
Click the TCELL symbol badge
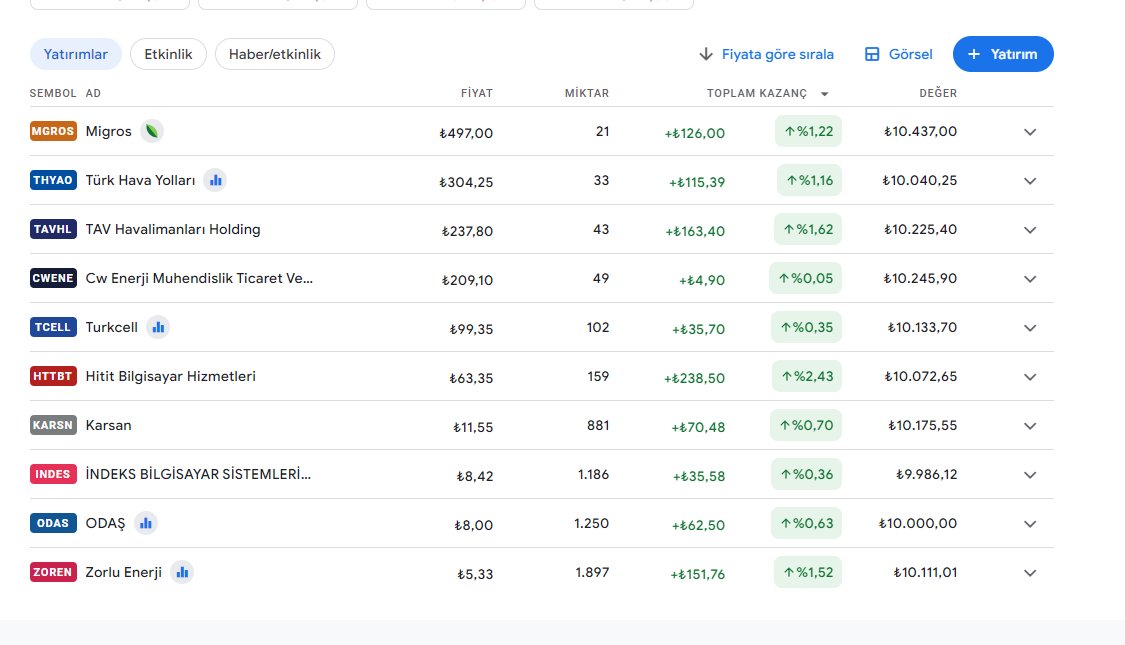click(53, 327)
